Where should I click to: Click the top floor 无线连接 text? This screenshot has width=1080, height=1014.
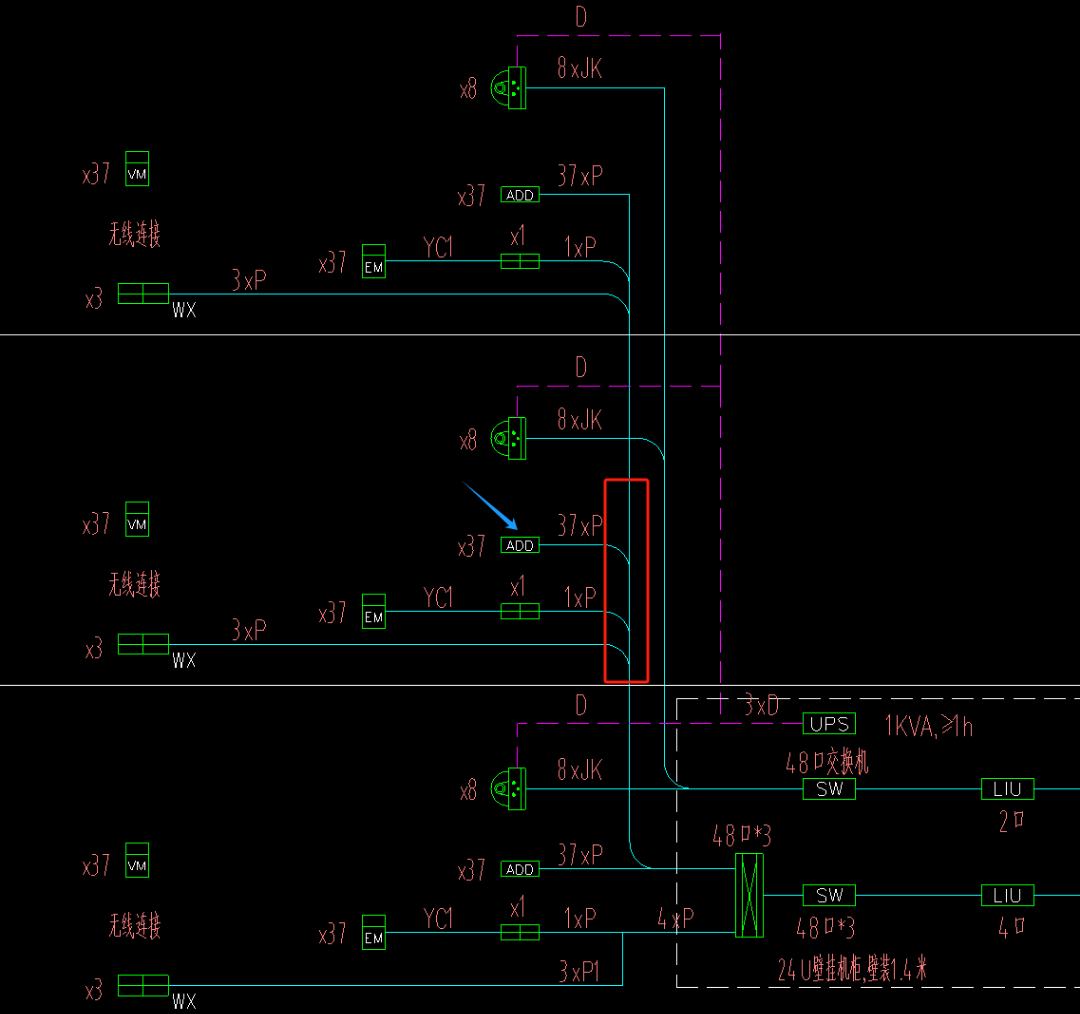[134, 234]
